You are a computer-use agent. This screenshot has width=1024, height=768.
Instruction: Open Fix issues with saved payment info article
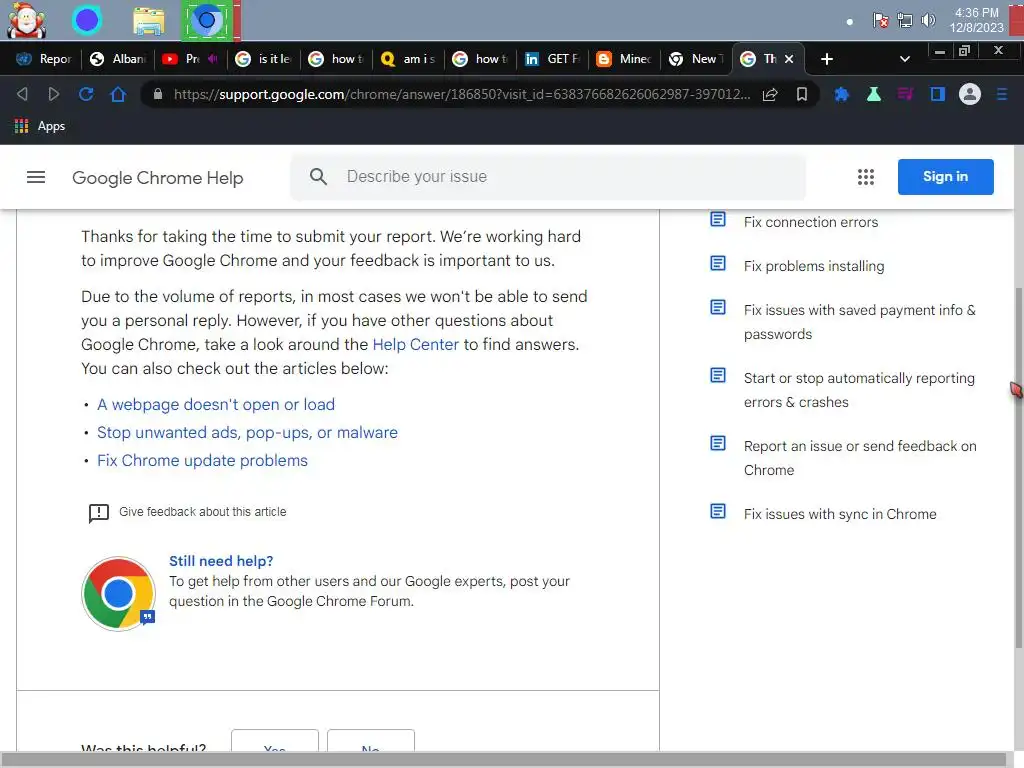point(859,322)
